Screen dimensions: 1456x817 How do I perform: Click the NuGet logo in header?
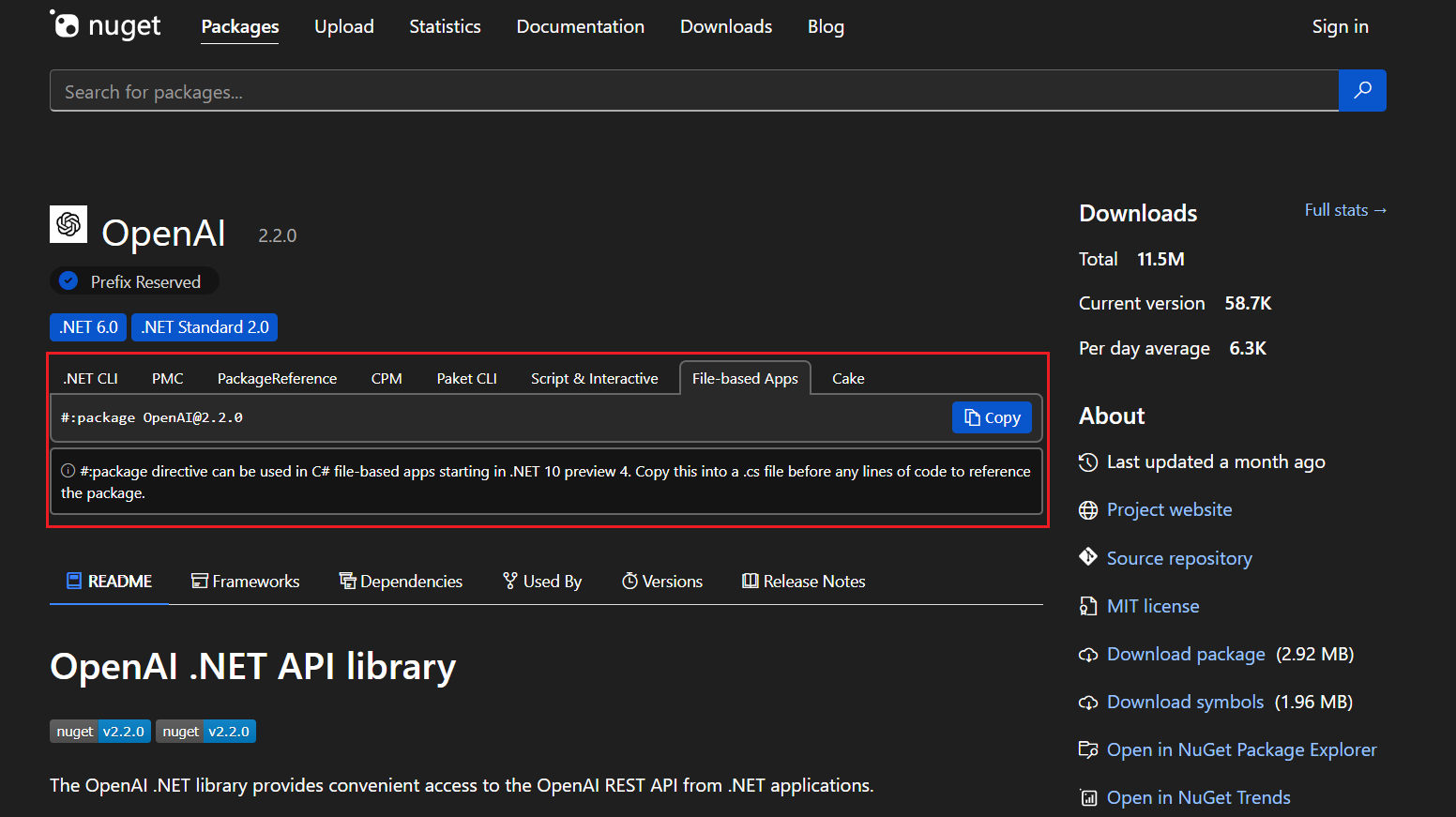point(105,25)
